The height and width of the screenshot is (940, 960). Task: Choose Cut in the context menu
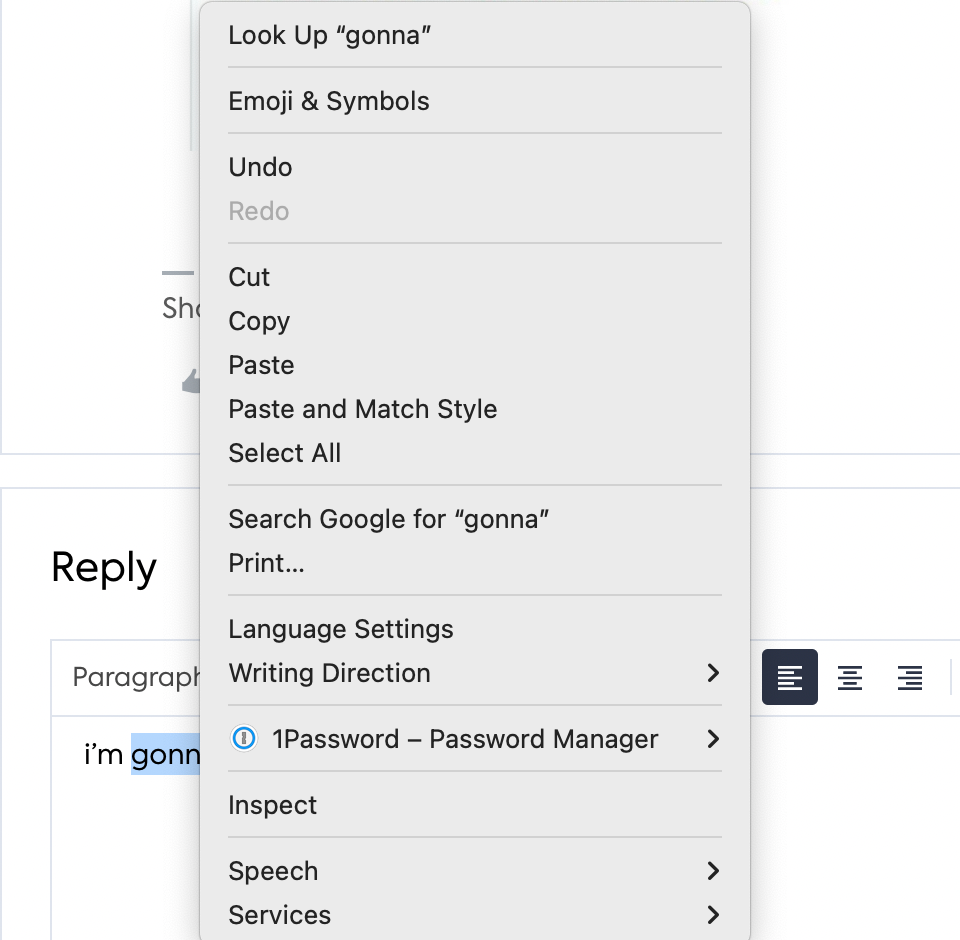474,277
